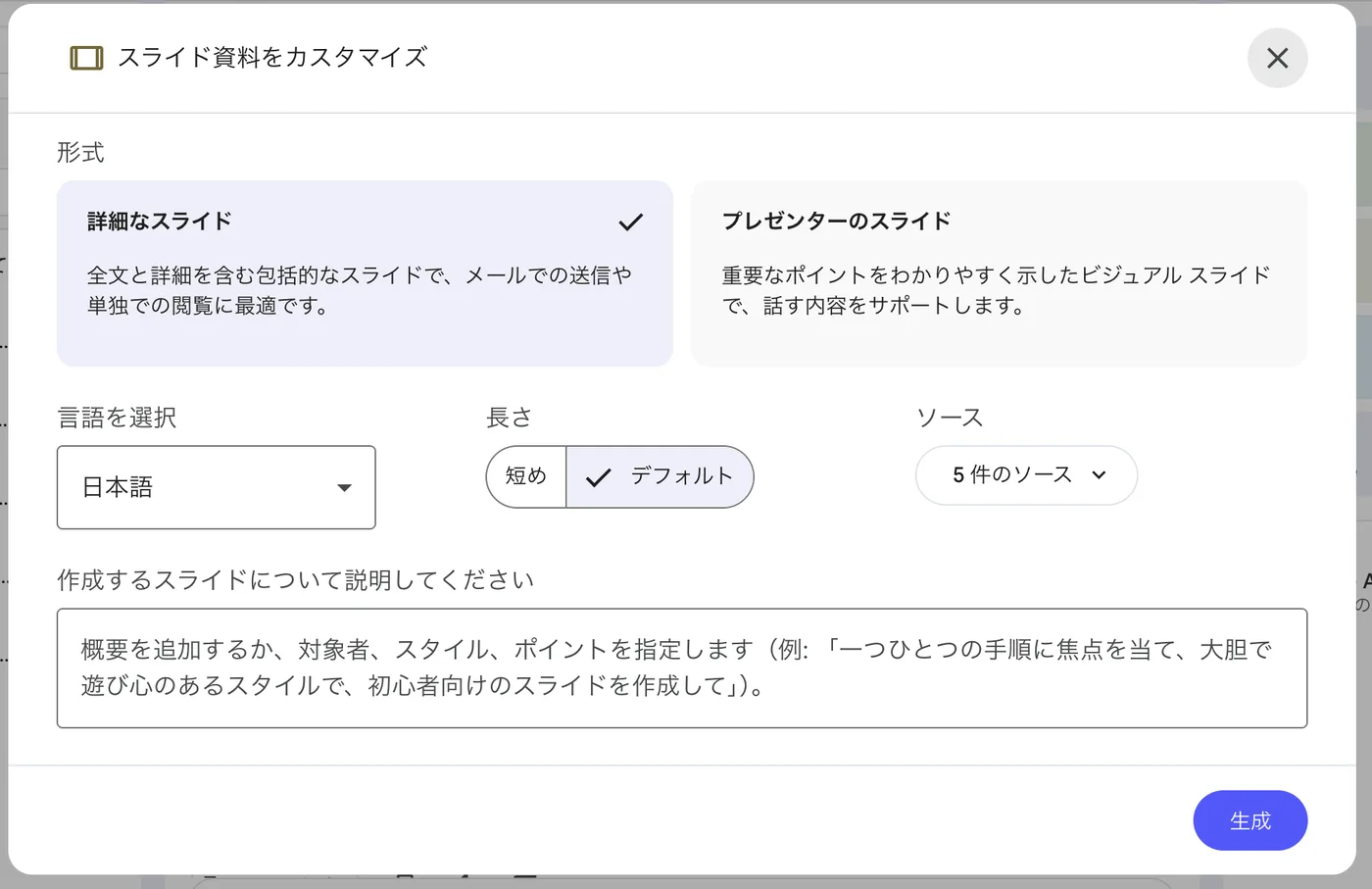Click the 詳細なスライド description text
Viewport: 1372px width, 889px height.
360,290
